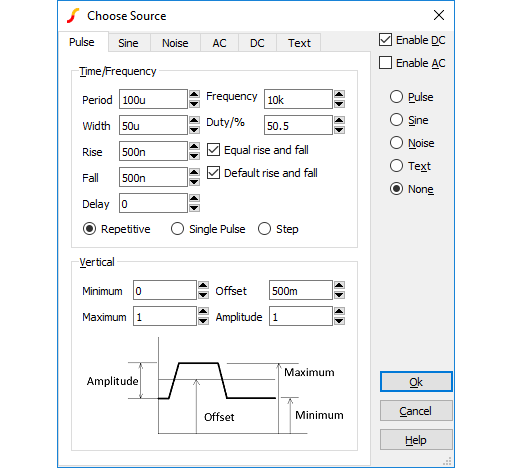Image resolution: width=512 pixels, height=468 pixels.
Task: Confirm with the Ok button
Action: [x=416, y=382]
